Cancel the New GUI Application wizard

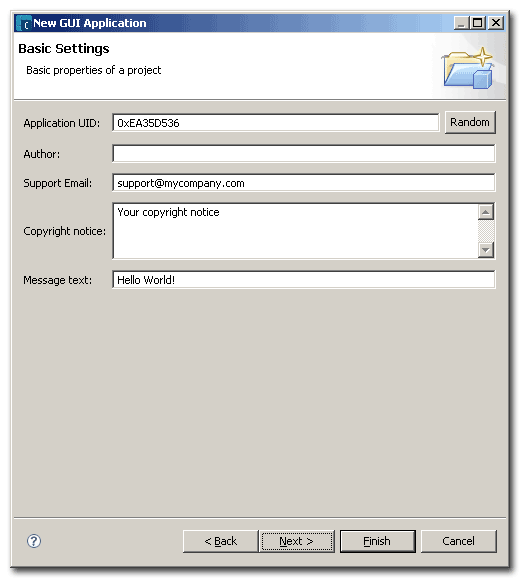(458, 541)
